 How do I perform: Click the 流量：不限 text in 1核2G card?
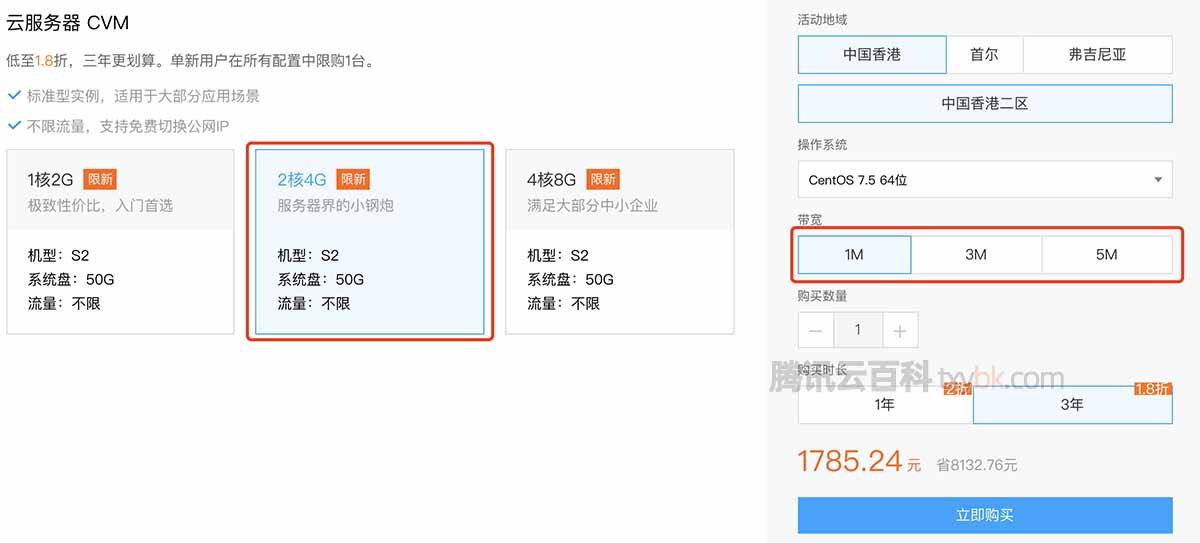[x=64, y=304]
